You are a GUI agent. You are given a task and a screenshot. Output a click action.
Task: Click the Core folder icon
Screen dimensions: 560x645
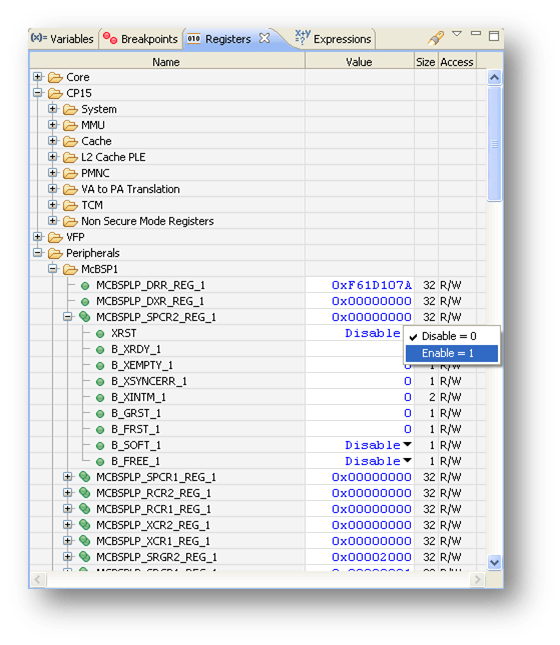[x=55, y=77]
